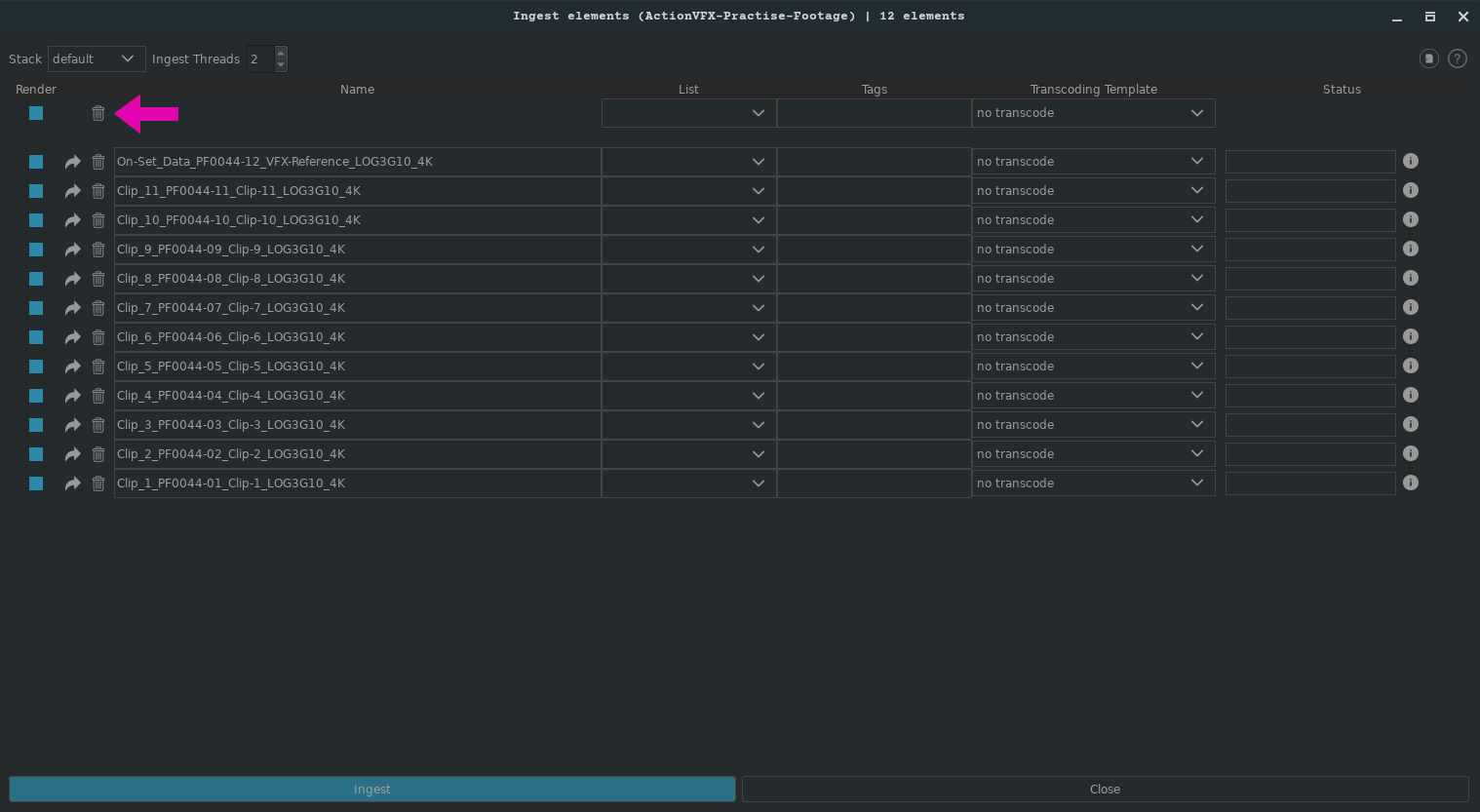This screenshot has width=1480, height=812.
Task: Click the info icon for Clip_8 row
Action: pos(1410,278)
